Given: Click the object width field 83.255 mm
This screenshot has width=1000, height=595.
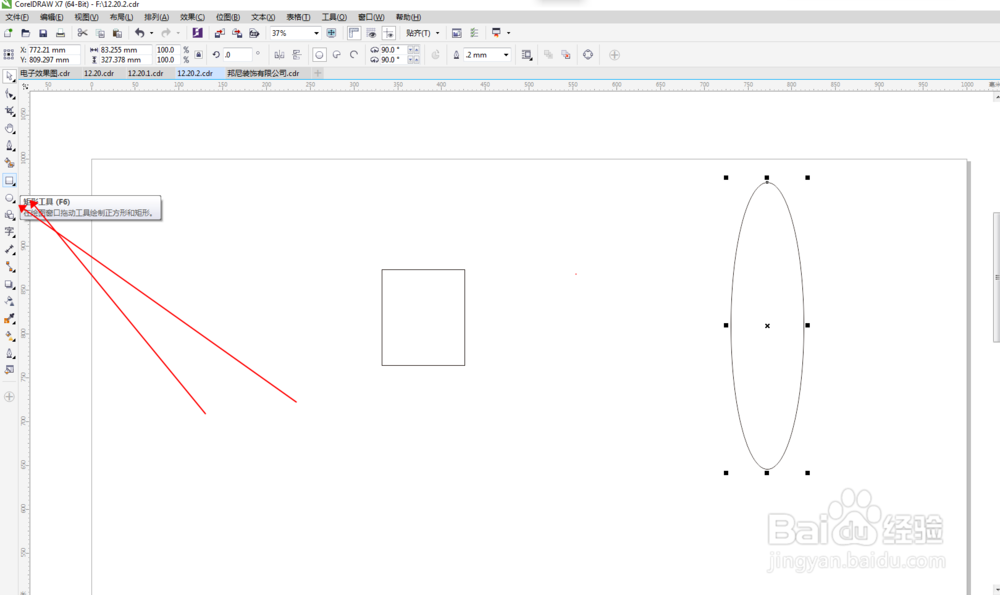Looking at the screenshot, I should pyautogui.click(x=125, y=50).
